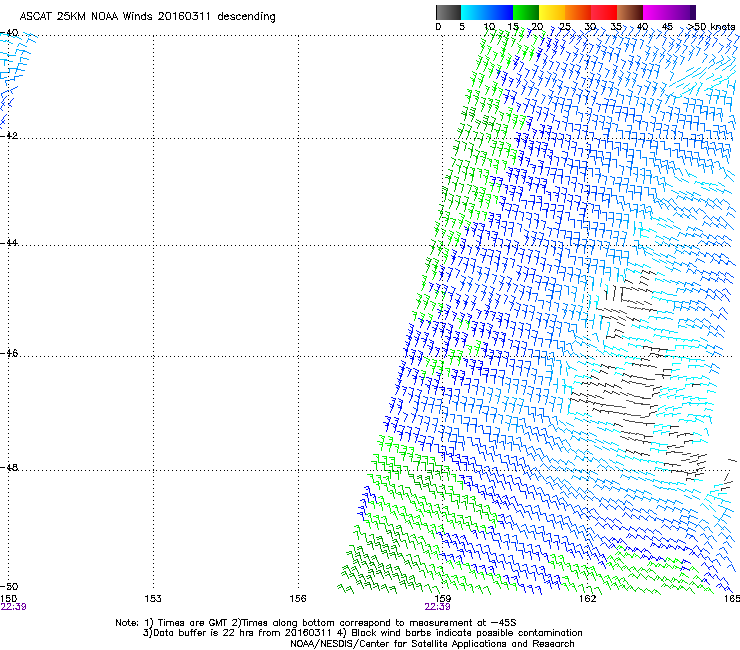Click the '-42' latitude label
Viewport: 740px width, 650px height.
point(9,135)
